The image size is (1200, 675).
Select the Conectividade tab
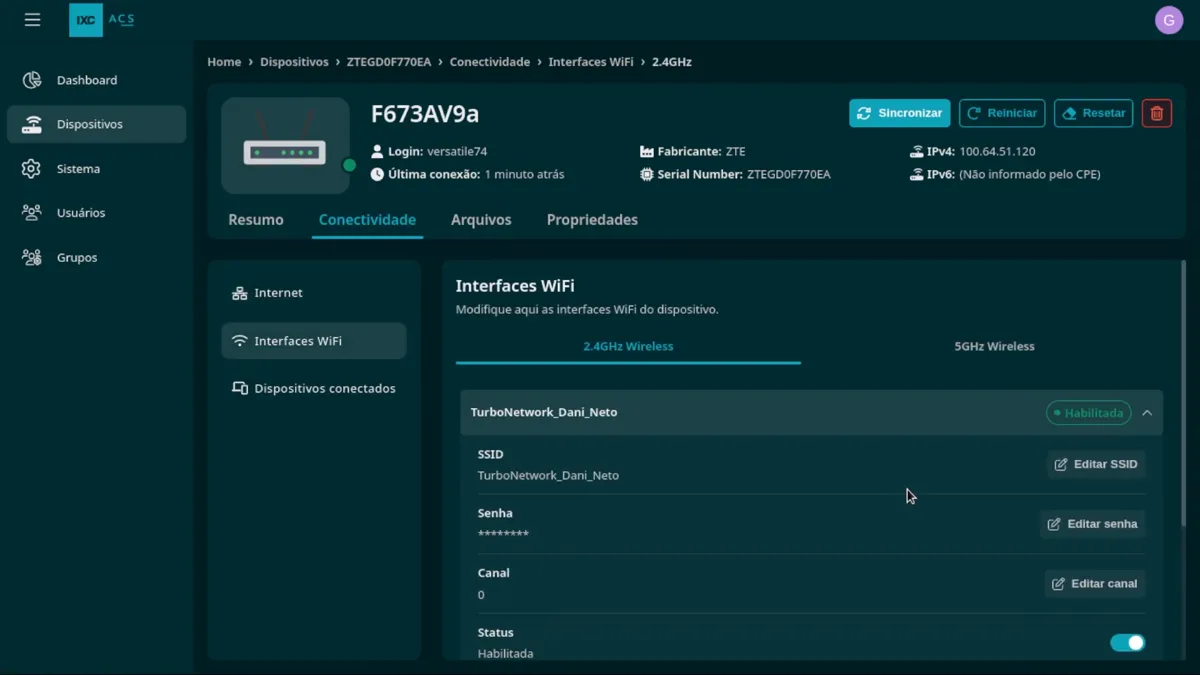tap(367, 220)
